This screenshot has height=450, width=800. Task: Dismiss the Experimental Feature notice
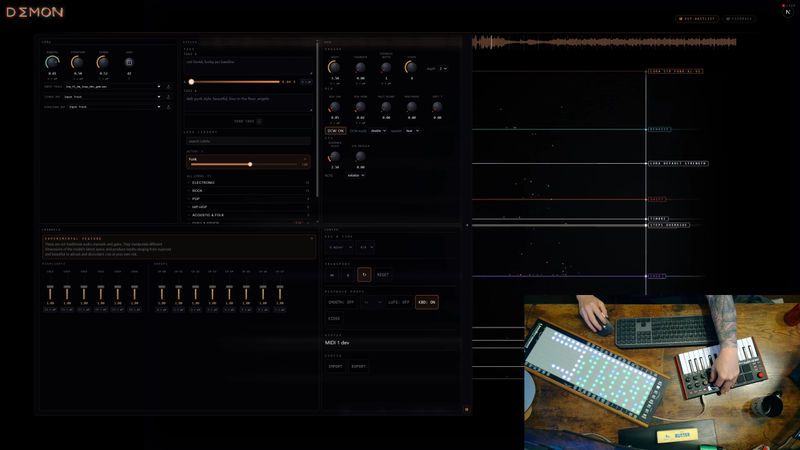coord(312,238)
